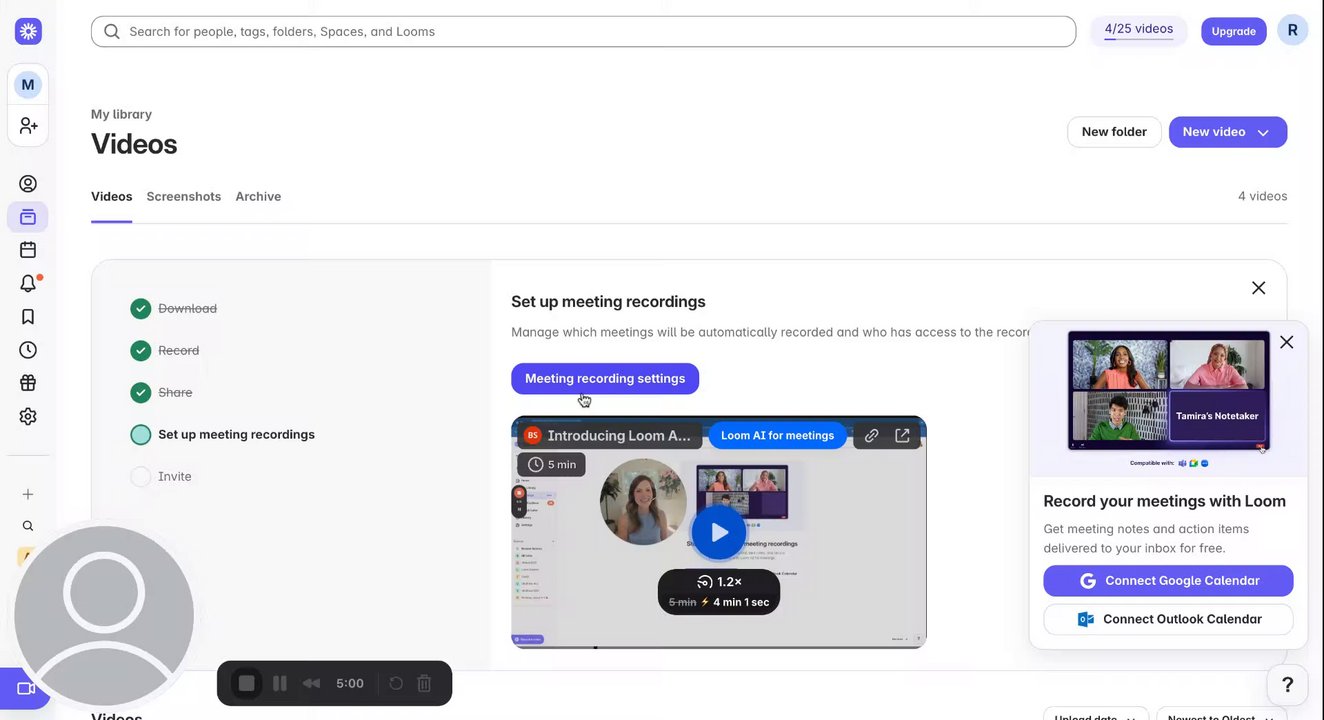Click the 5 min duration badge

[x=552, y=464]
